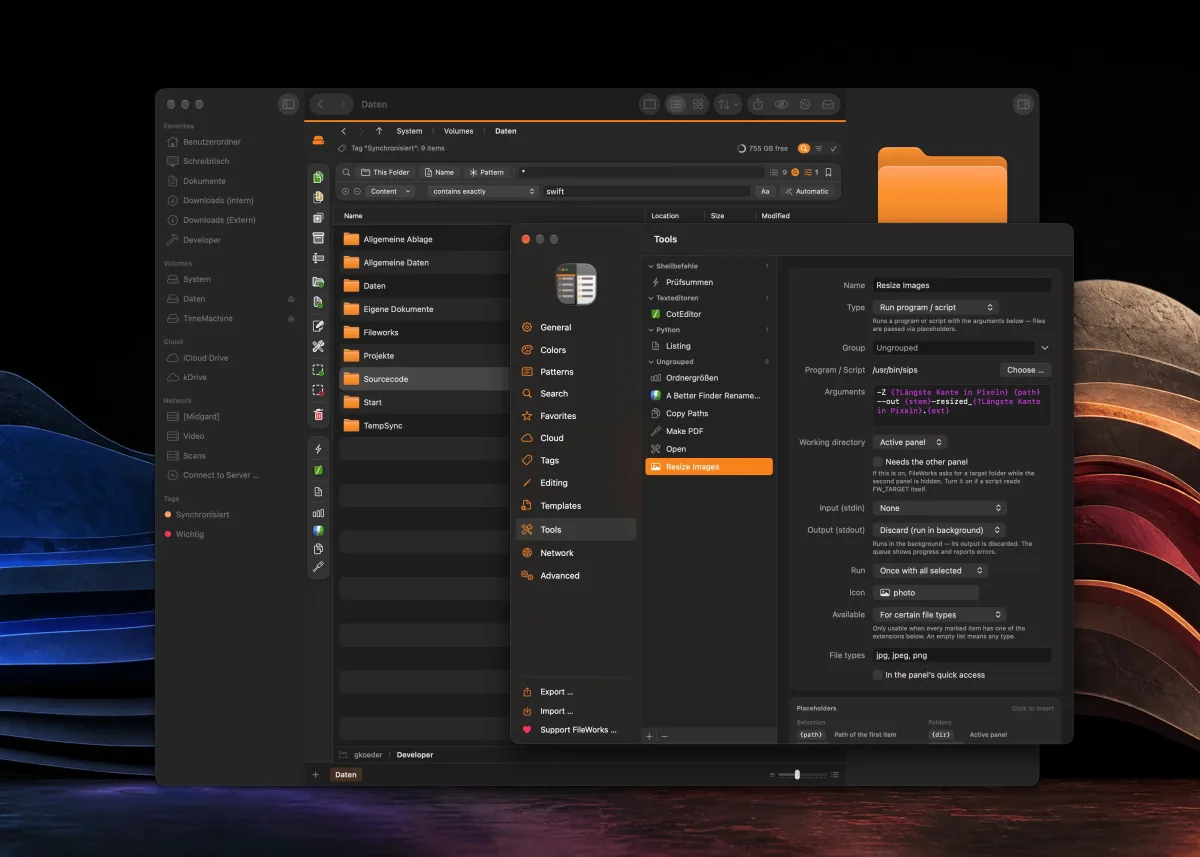
Task: Select the Listing tool in Python group
Action: [709, 346]
